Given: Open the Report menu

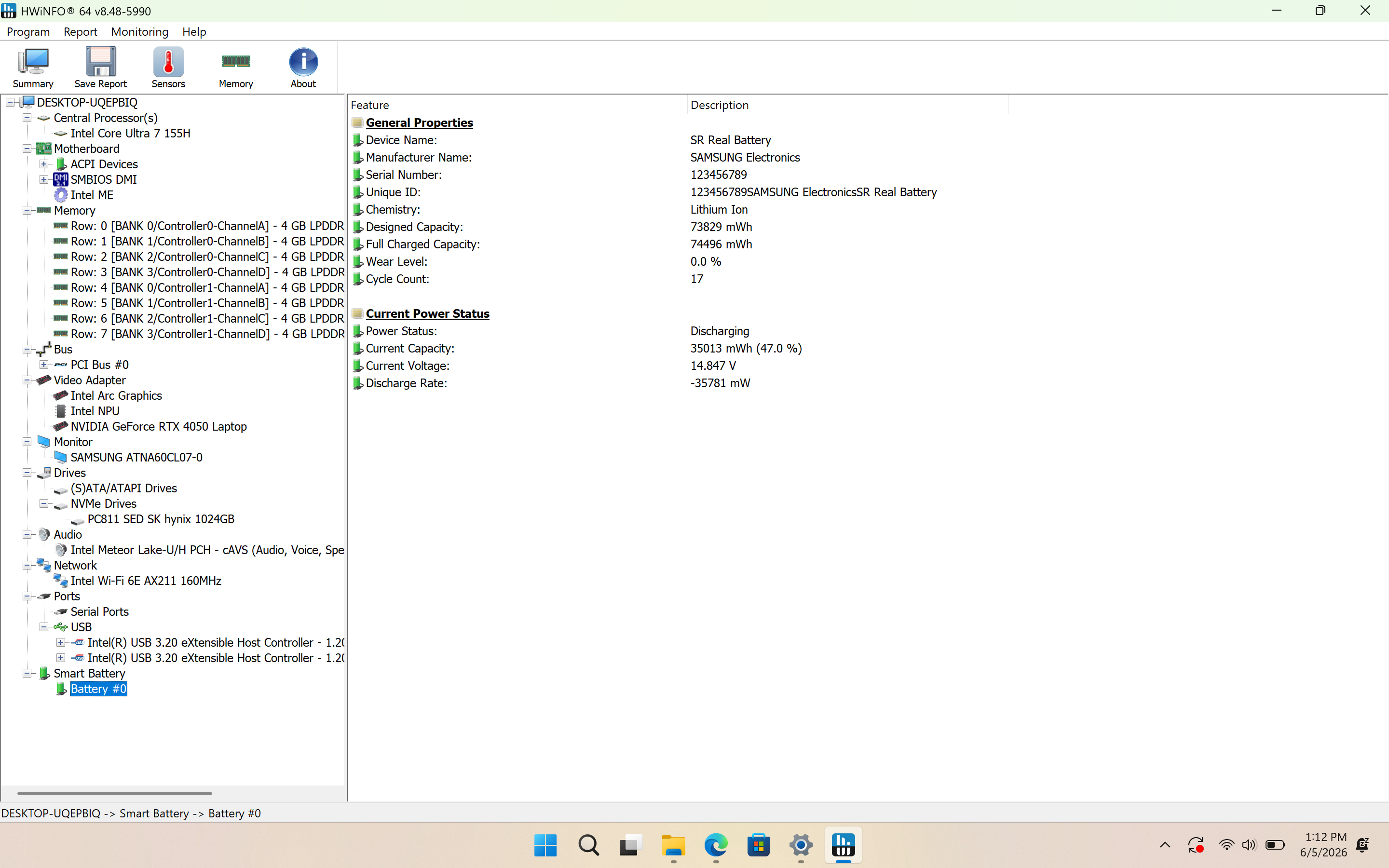Looking at the screenshot, I should pos(81,31).
